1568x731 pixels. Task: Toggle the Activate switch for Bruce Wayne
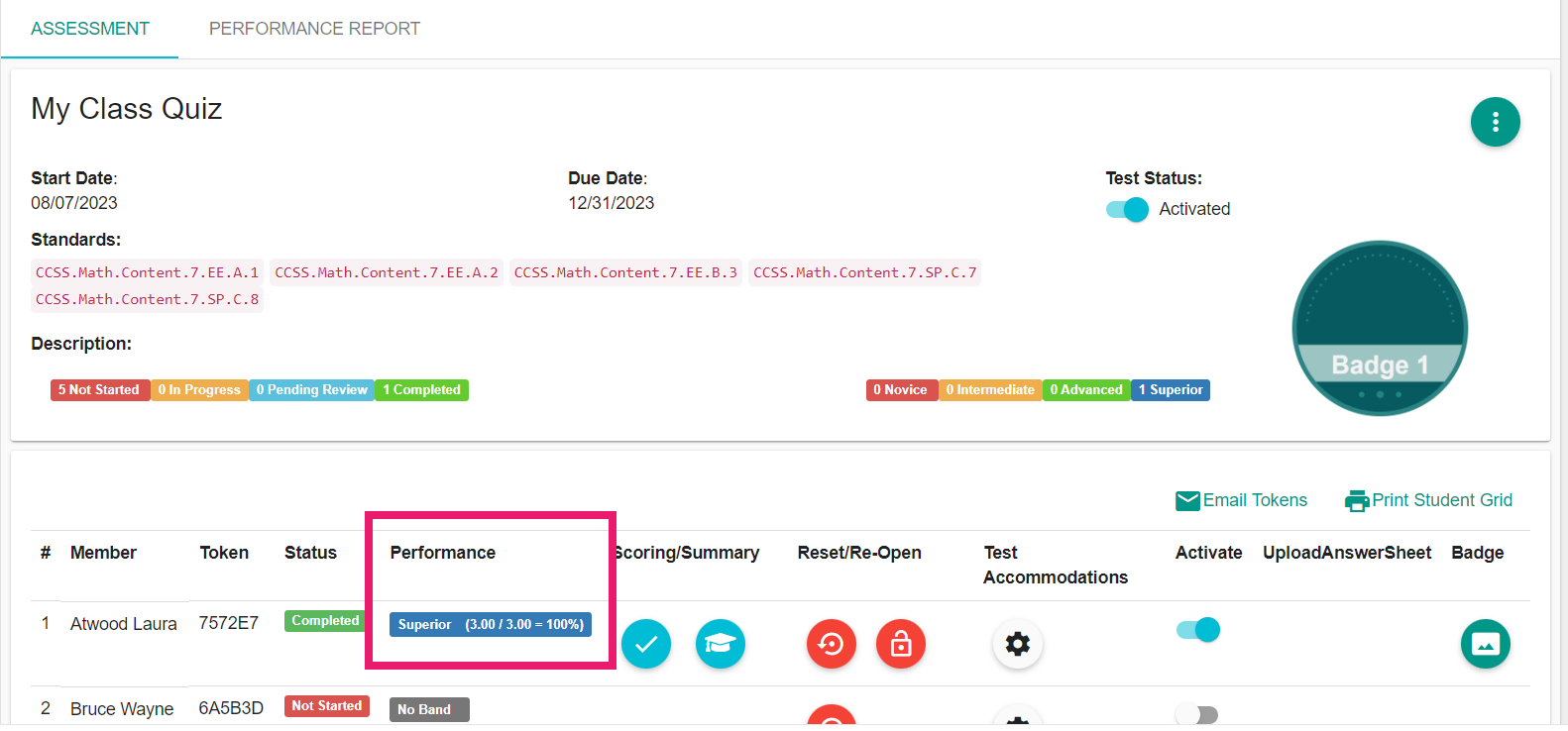pos(1196,714)
